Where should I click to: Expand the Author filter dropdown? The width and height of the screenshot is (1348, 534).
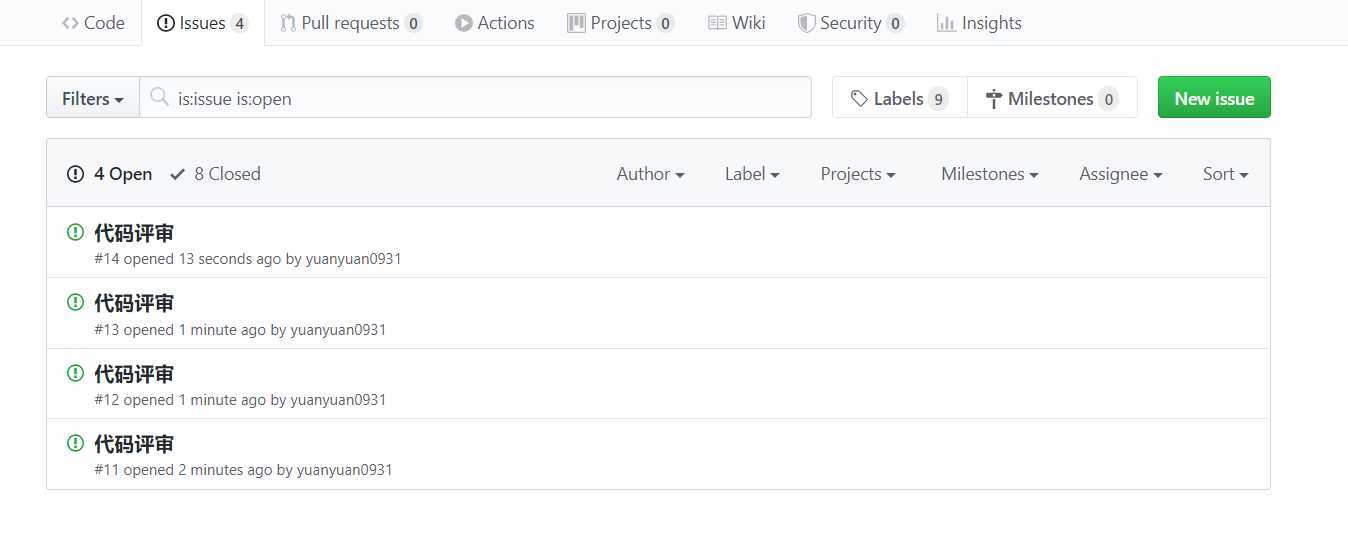coord(650,174)
